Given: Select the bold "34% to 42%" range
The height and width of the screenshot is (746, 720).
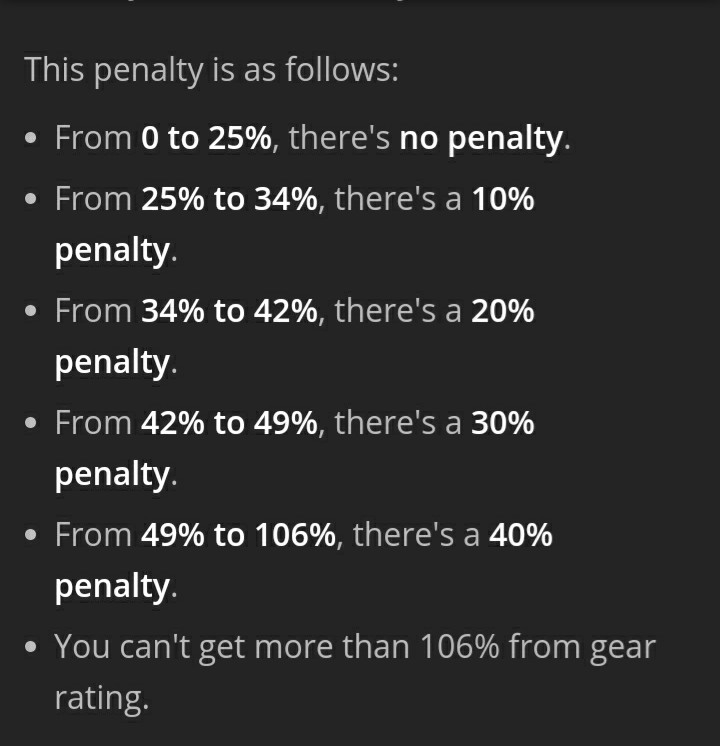Looking at the screenshot, I should [229, 312].
